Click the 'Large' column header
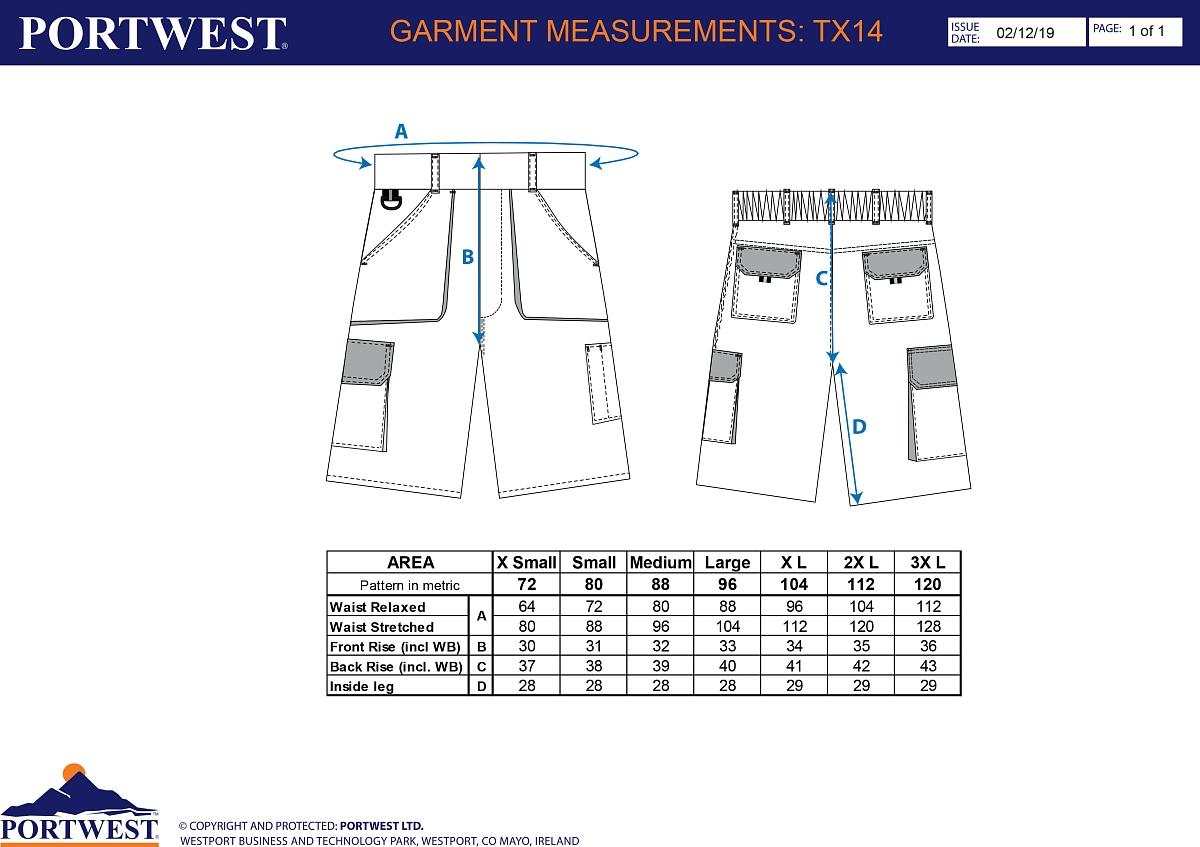The height and width of the screenshot is (847, 1200). tap(727, 563)
